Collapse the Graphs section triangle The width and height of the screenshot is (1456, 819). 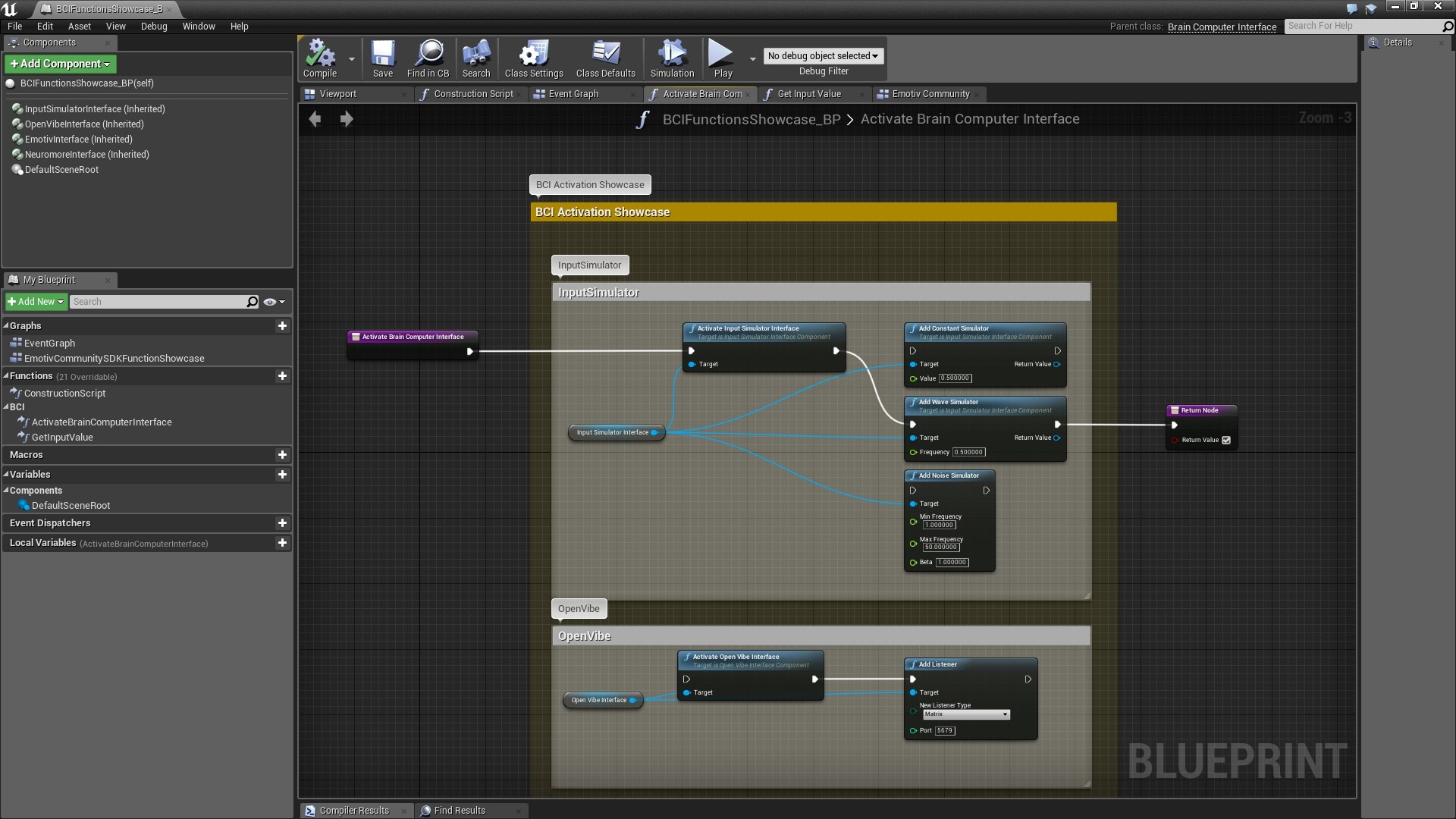[6, 326]
